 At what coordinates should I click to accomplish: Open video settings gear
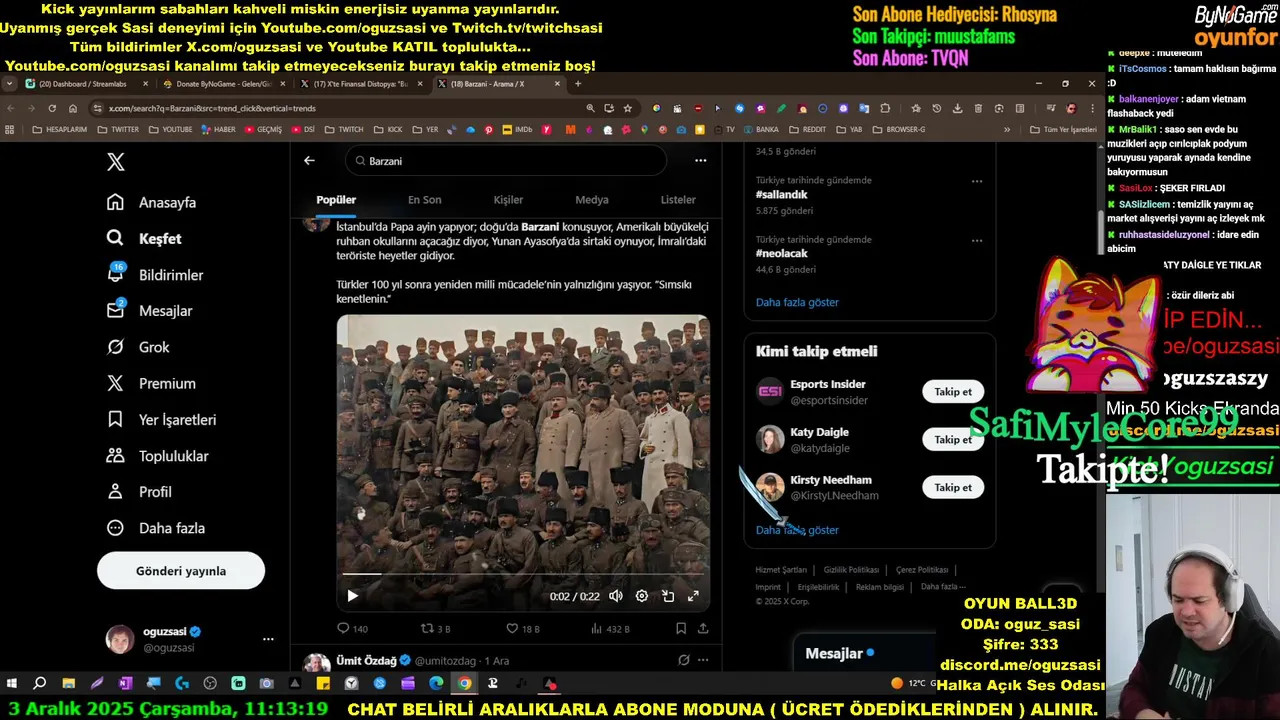(x=641, y=596)
